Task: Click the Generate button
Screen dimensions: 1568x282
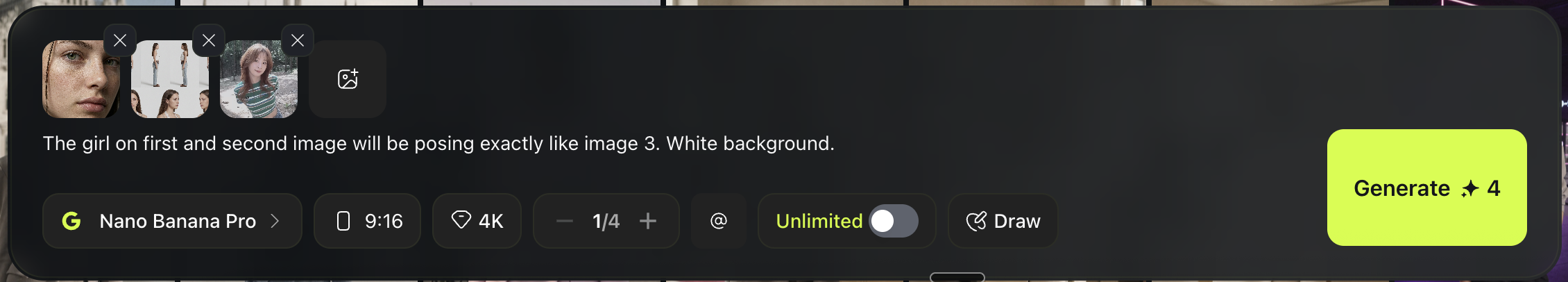Action: (1426, 188)
